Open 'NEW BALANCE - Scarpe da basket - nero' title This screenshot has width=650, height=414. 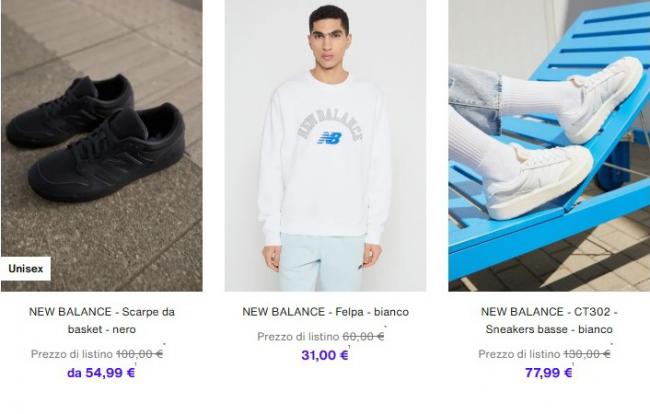[102, 320]
